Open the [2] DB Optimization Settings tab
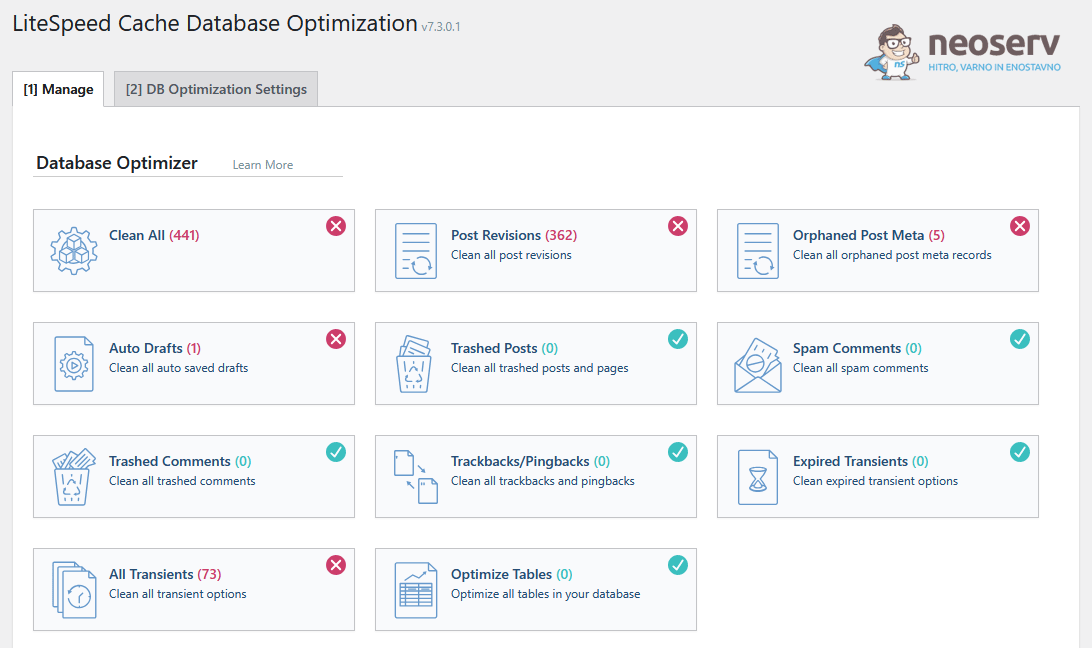This screenshot has height=648, width=1092. (216, 89)
